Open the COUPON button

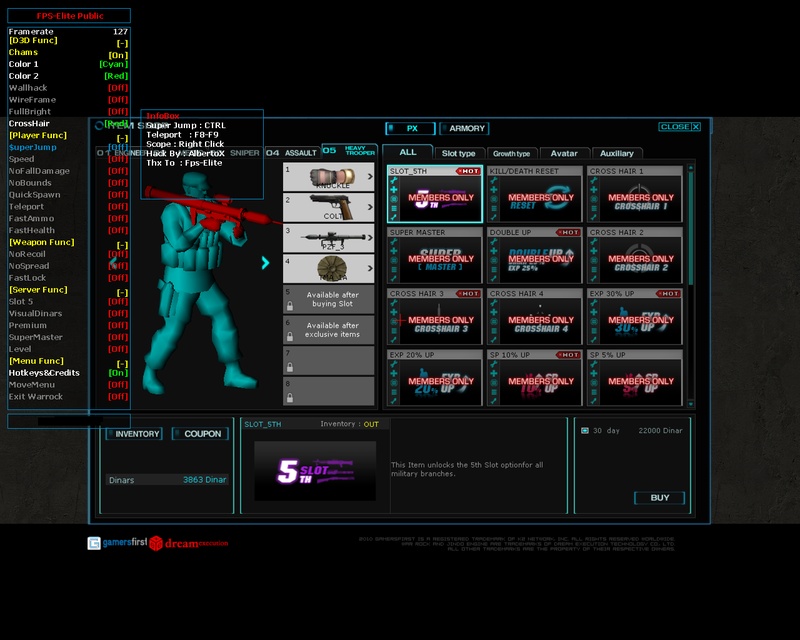coord(200,434)
